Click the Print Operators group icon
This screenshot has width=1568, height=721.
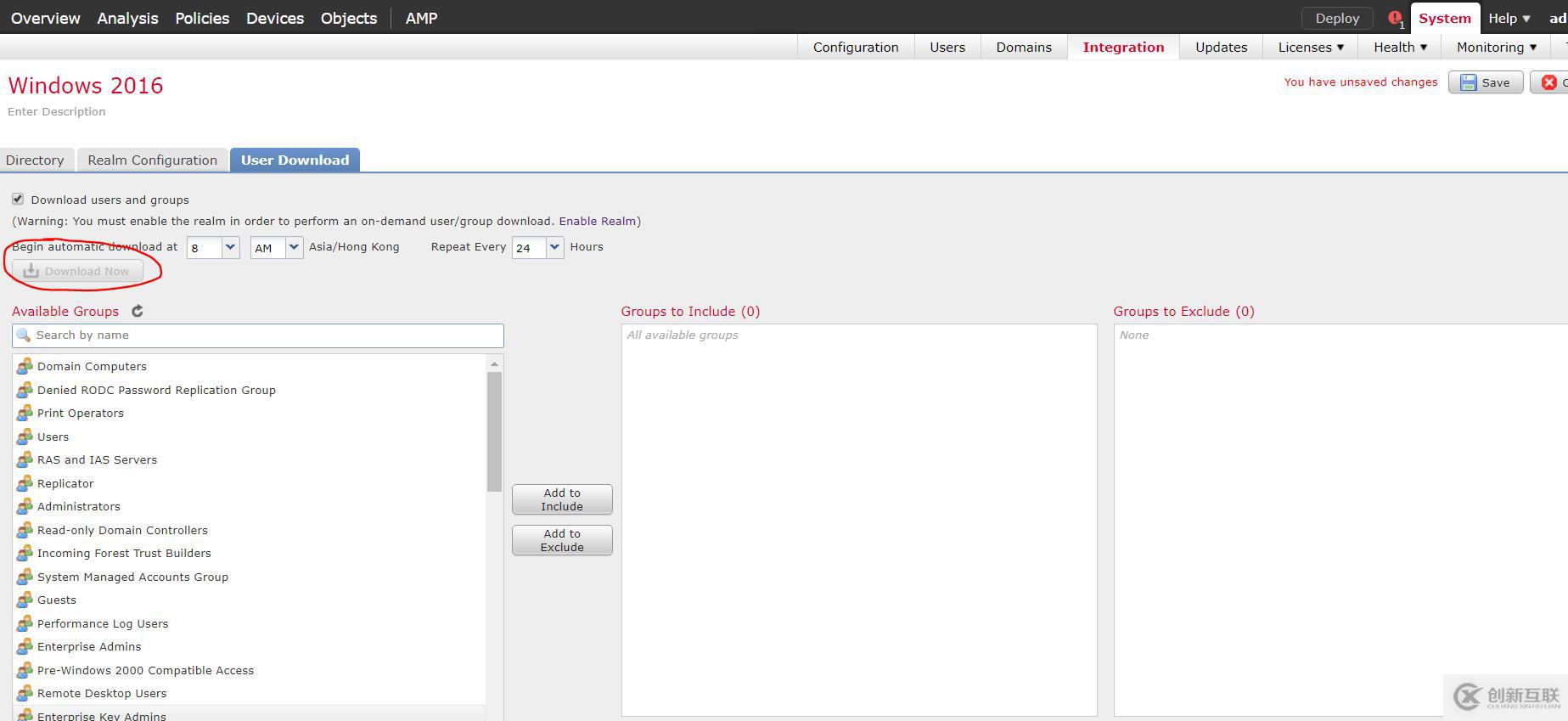pyautogui.click(x=25, y=414)
